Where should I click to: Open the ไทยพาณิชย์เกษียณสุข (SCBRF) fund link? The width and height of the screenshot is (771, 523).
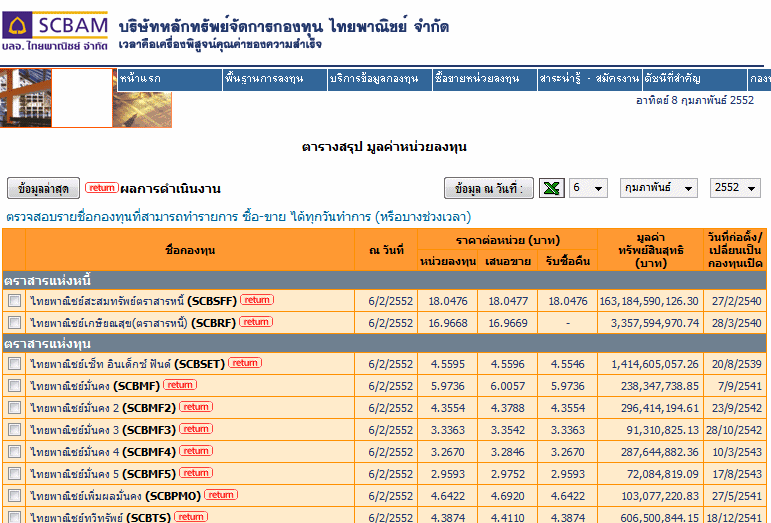pos(133,323)
